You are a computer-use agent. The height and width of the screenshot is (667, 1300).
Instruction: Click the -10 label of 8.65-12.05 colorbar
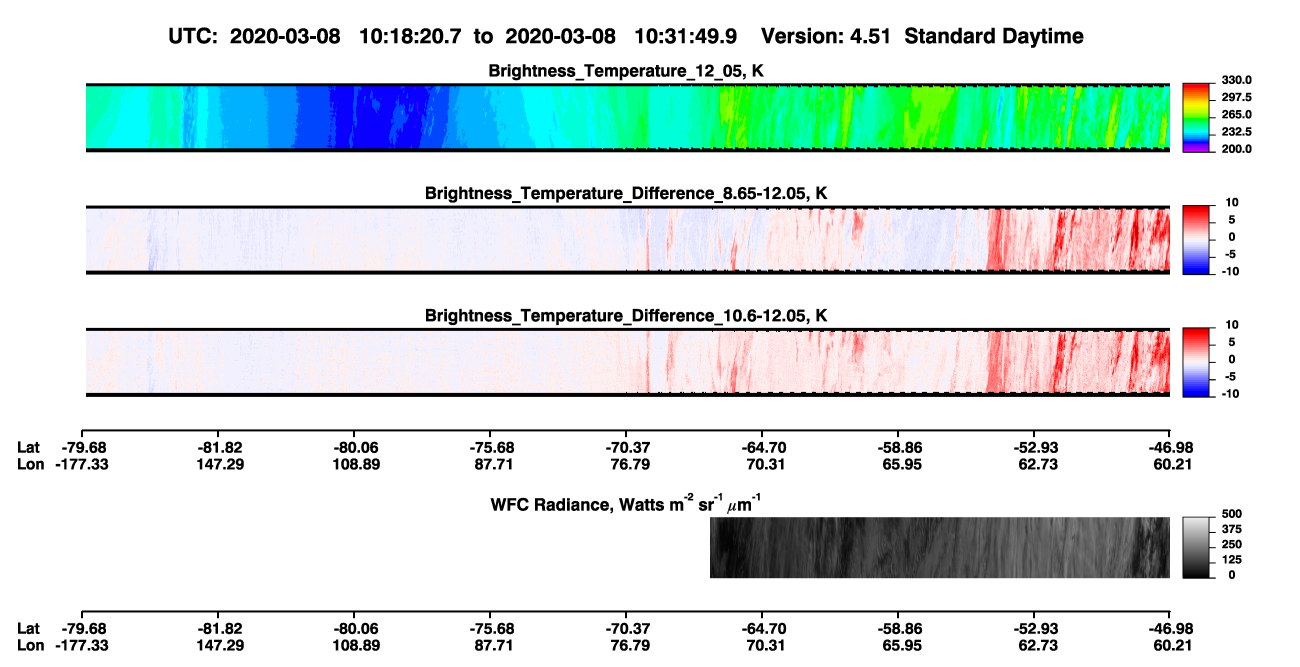[1231, 271]
